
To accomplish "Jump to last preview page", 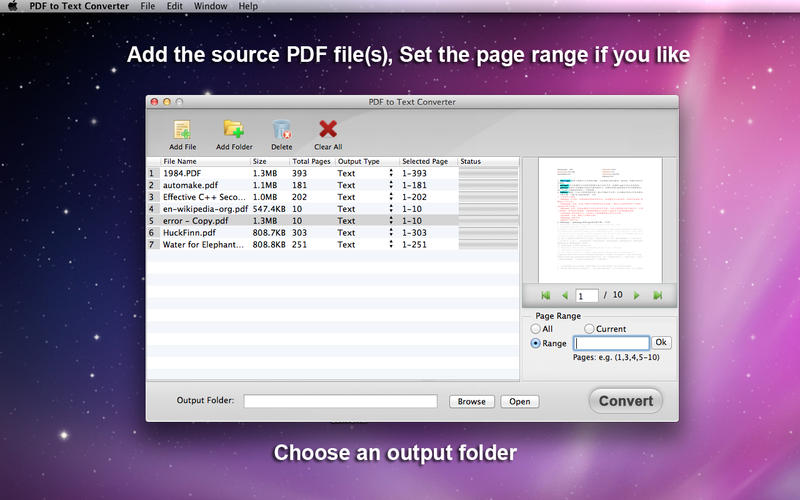I will click(x=658, y=295).
